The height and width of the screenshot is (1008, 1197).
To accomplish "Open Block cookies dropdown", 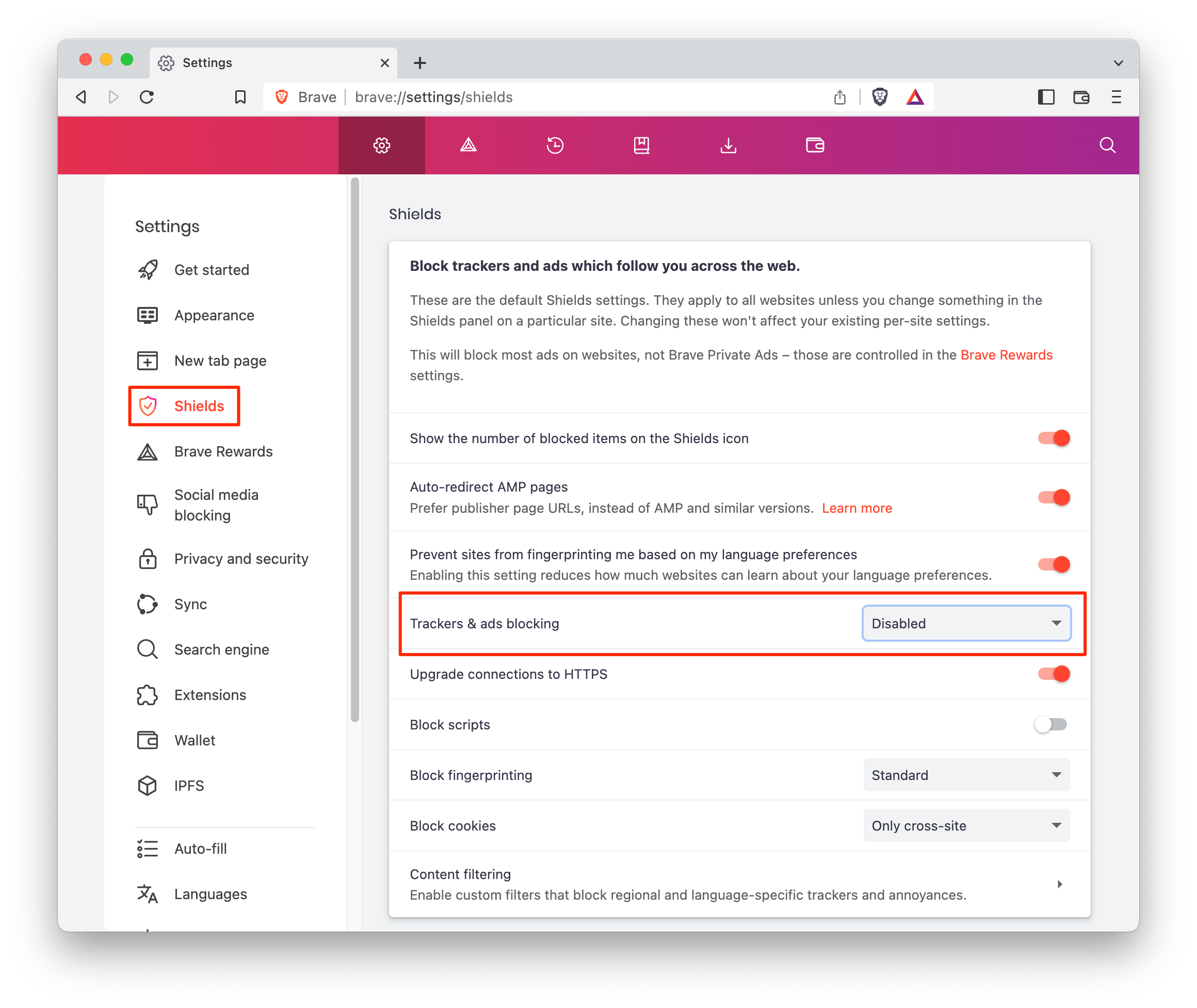I will pyautogui.click(x=966, y=826).
